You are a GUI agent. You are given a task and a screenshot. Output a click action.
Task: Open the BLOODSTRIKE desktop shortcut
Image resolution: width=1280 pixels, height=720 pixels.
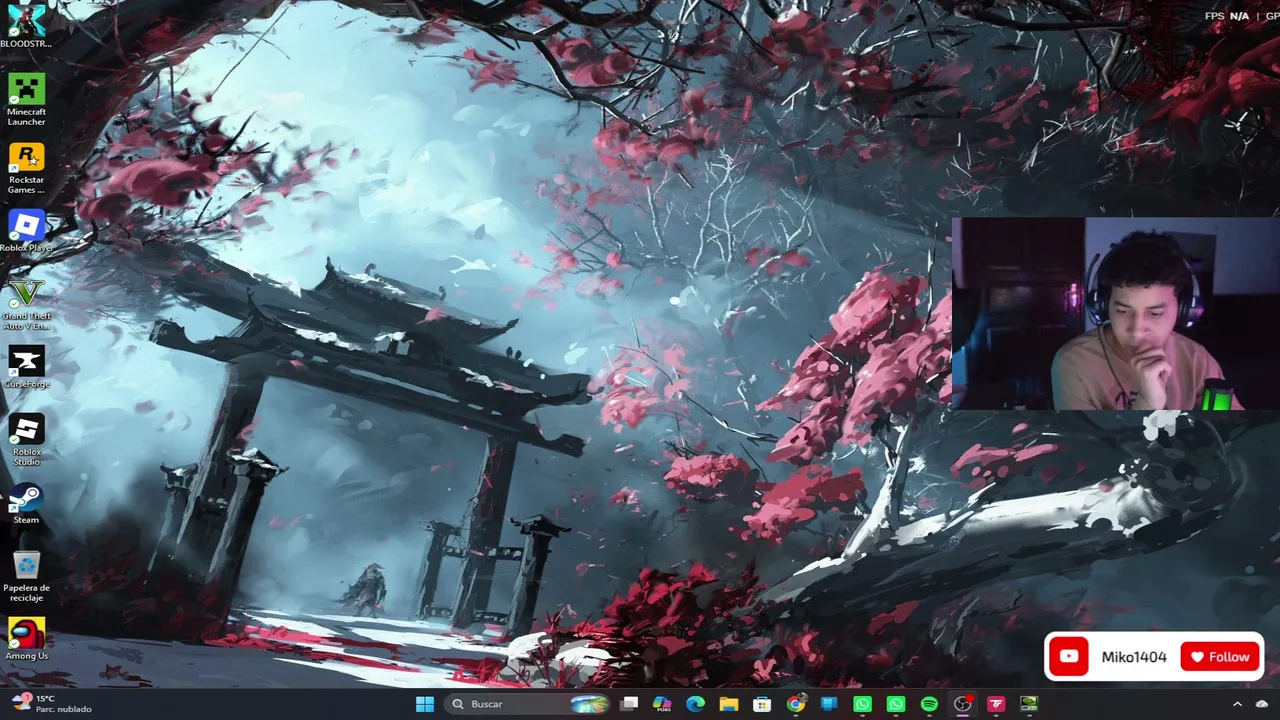(x=26, y=26)
